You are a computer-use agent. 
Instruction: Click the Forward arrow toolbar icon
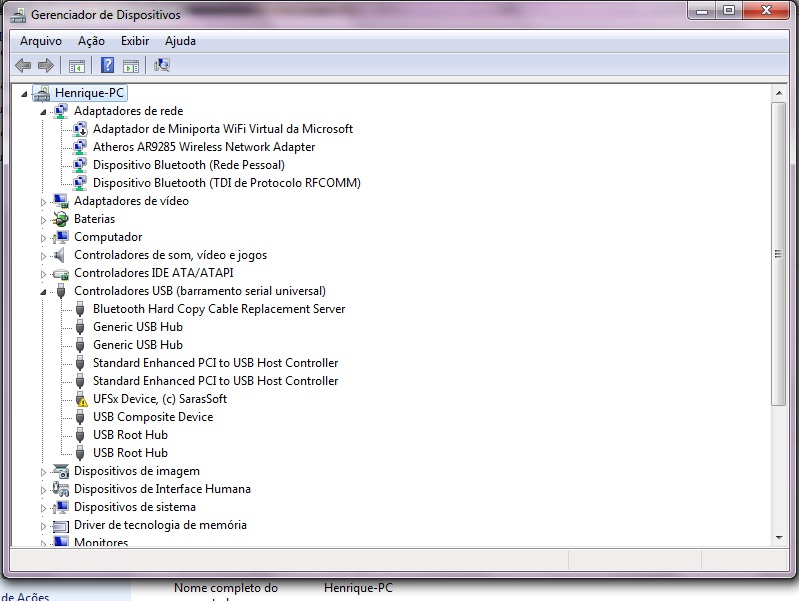coord(45,65)
